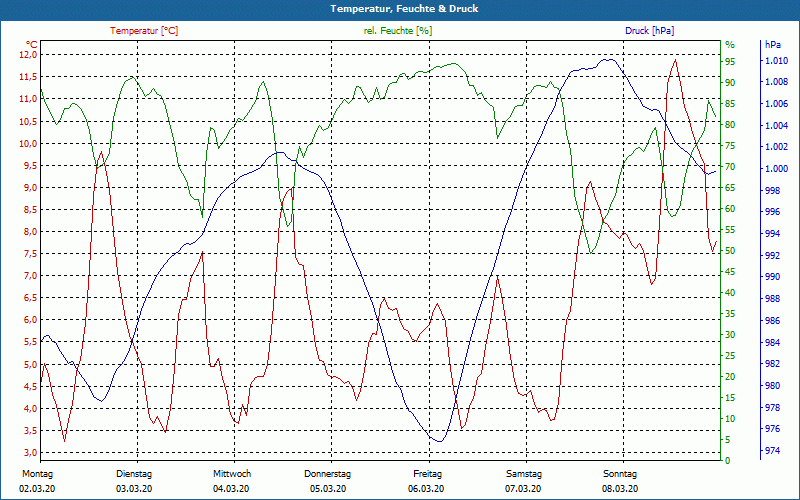Click the '1.010' pressure axis value
This screenshot has height=500, width=800.
(x=776, y=61)
